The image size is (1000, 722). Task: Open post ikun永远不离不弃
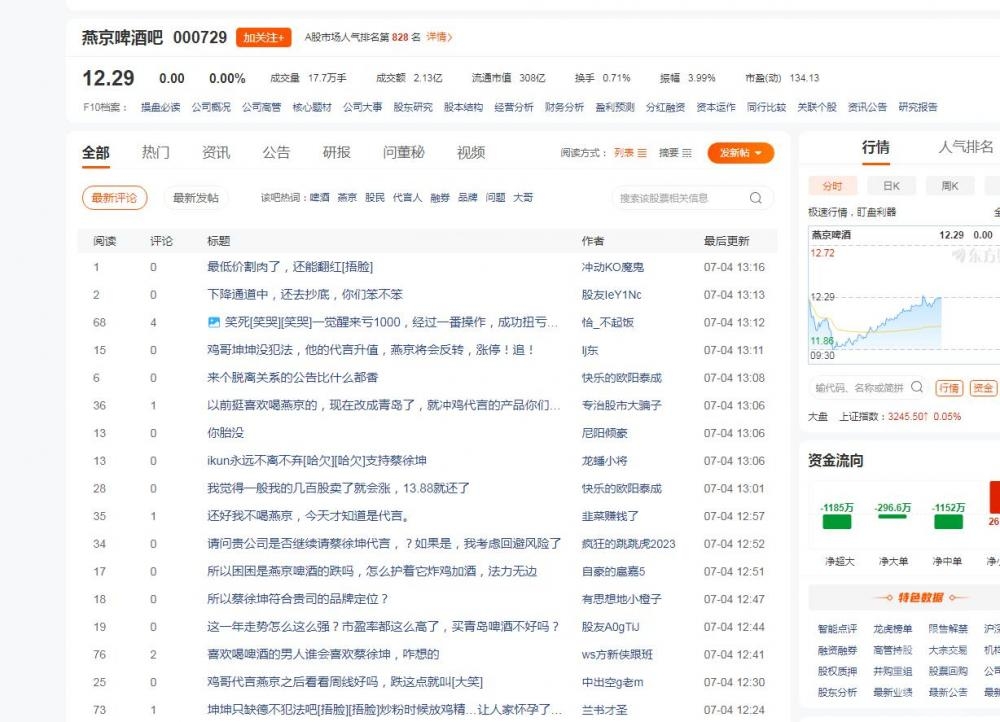317,460
